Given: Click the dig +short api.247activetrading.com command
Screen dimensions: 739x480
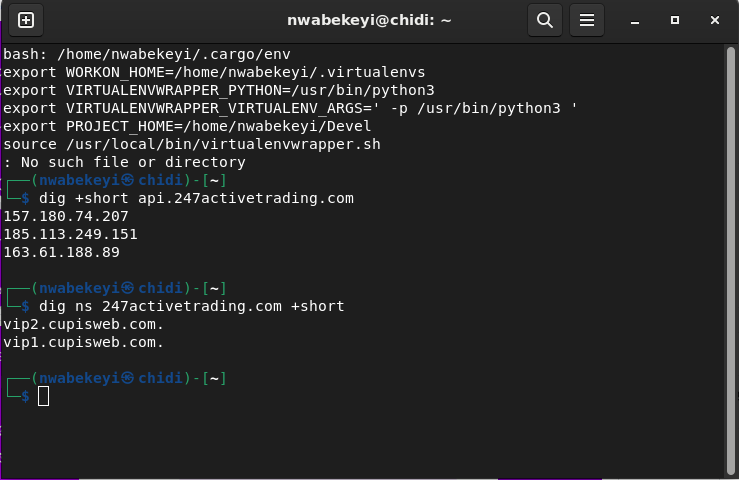Looking at the screenshot, I should click(196, 198).
